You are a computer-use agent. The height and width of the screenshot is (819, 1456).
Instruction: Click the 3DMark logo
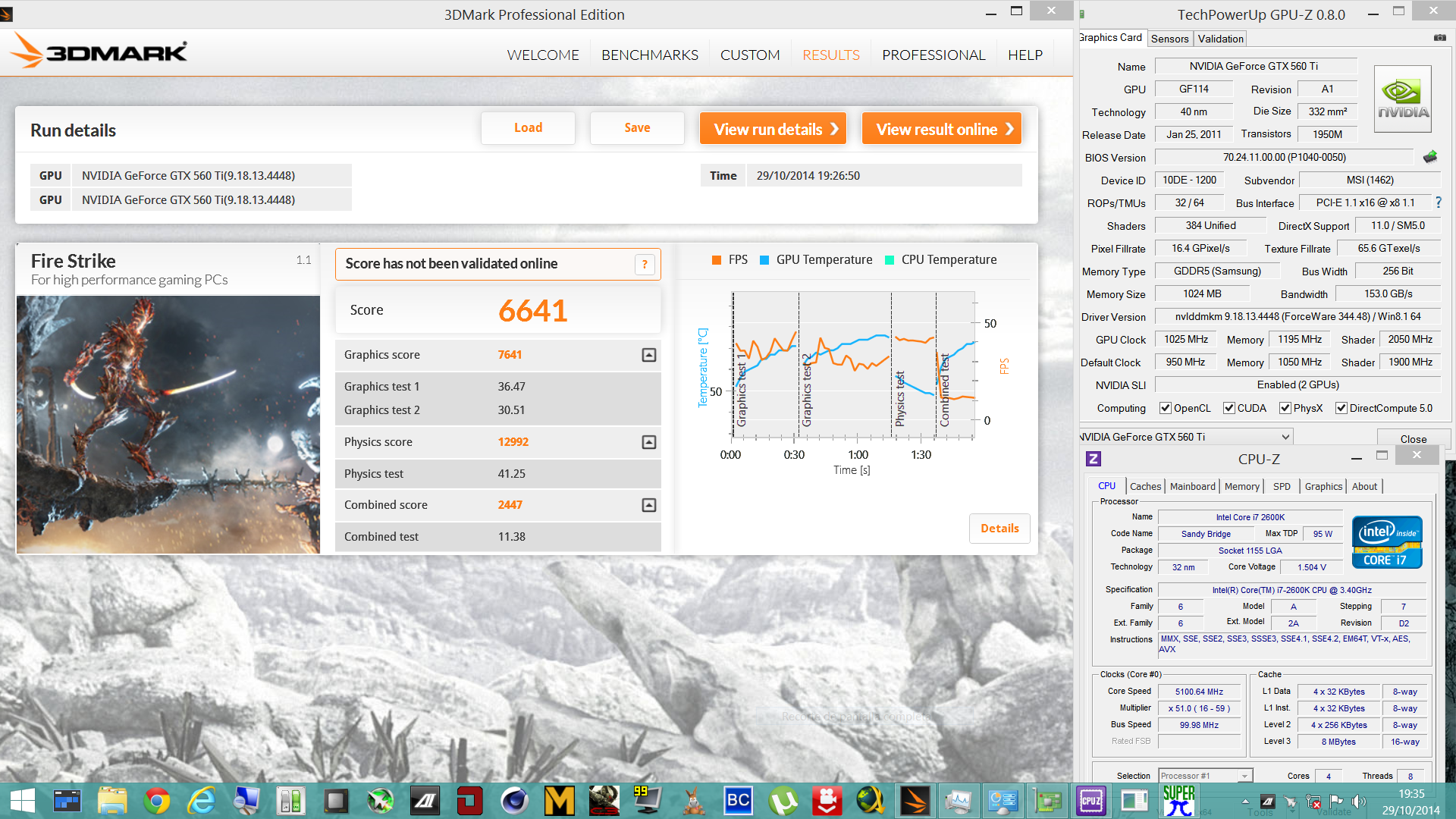coord(99,52)
